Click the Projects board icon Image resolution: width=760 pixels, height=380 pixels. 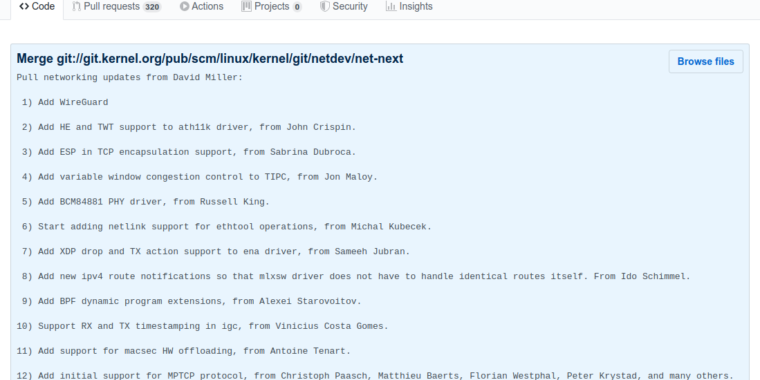pyautogui.click(x=246, y=6)
